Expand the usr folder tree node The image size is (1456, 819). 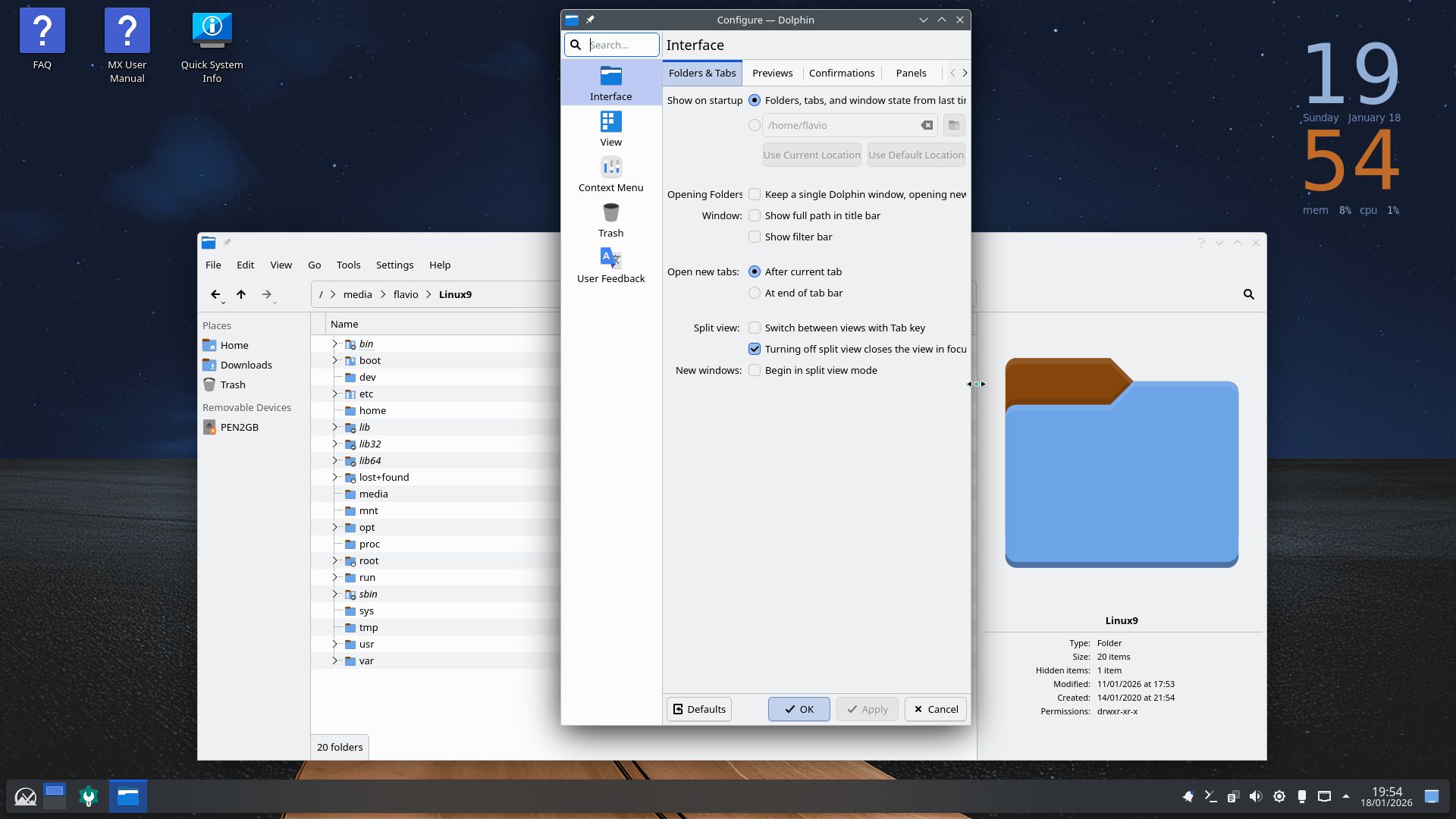334,644
